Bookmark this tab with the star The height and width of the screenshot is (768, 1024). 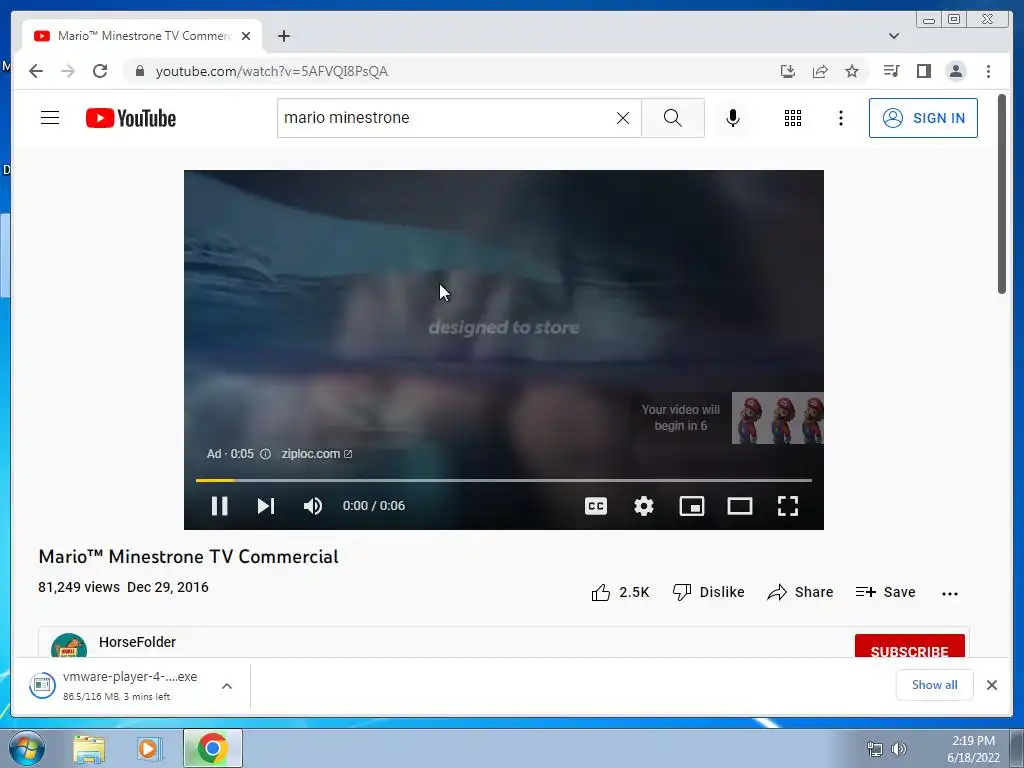[x=852, y=71]
